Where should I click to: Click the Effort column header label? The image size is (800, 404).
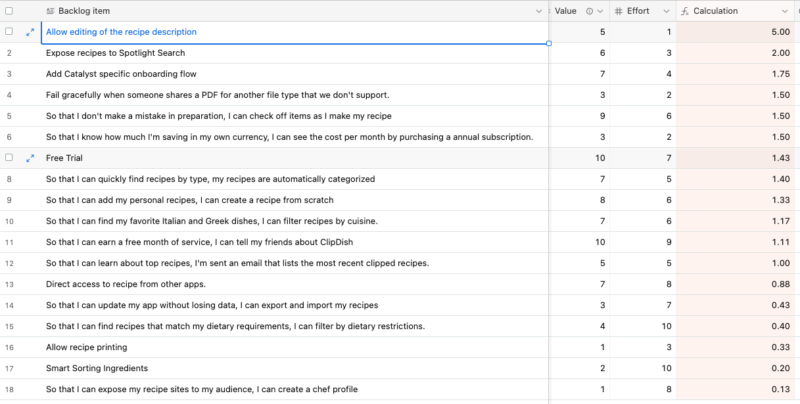coord(638,11)
